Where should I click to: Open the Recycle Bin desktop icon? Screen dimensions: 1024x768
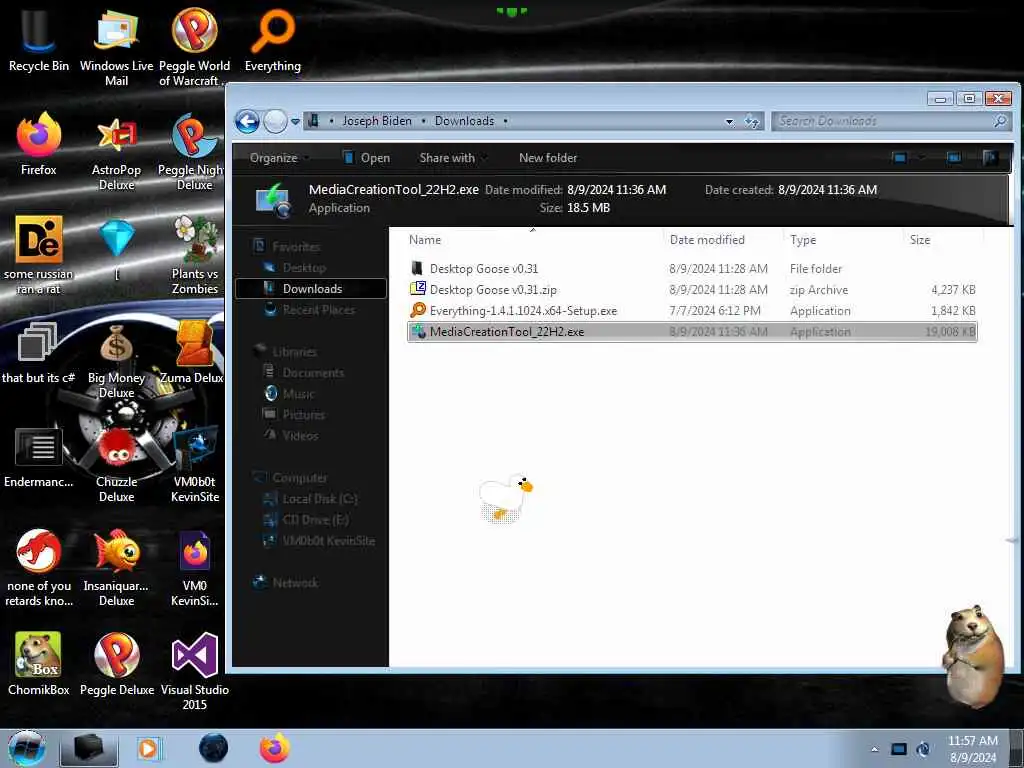39,39
